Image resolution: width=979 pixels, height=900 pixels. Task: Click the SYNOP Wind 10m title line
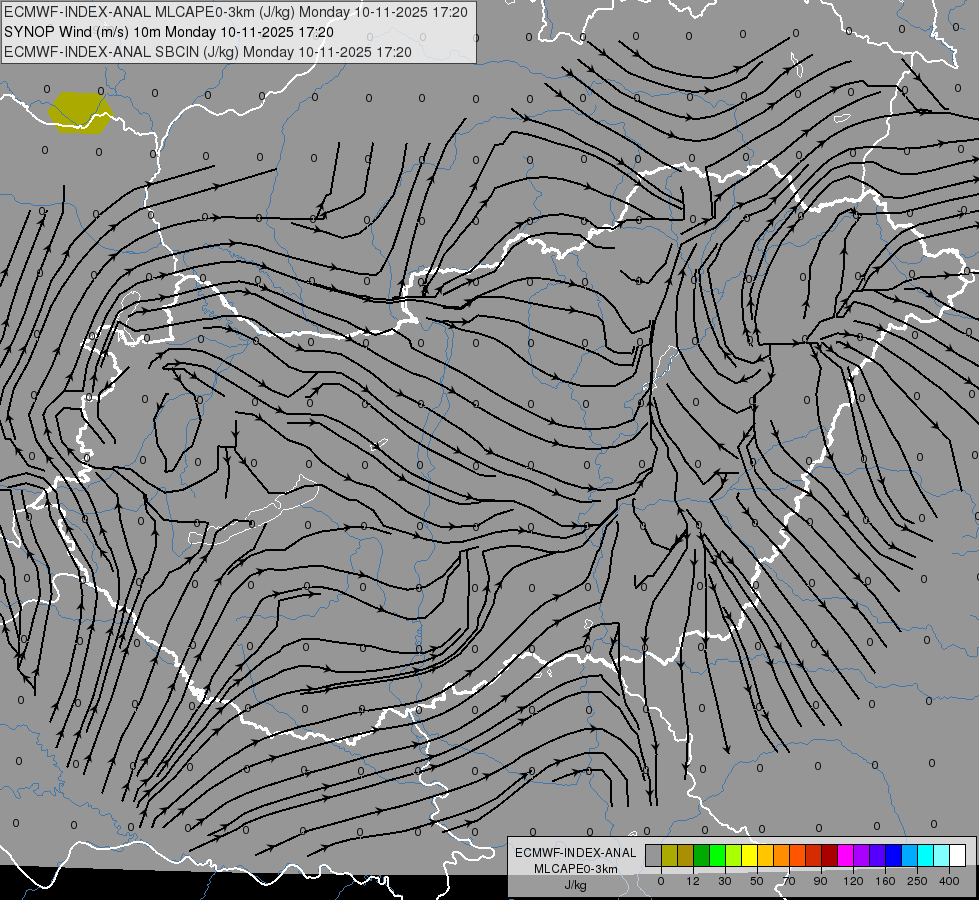[x=169, y=32]
